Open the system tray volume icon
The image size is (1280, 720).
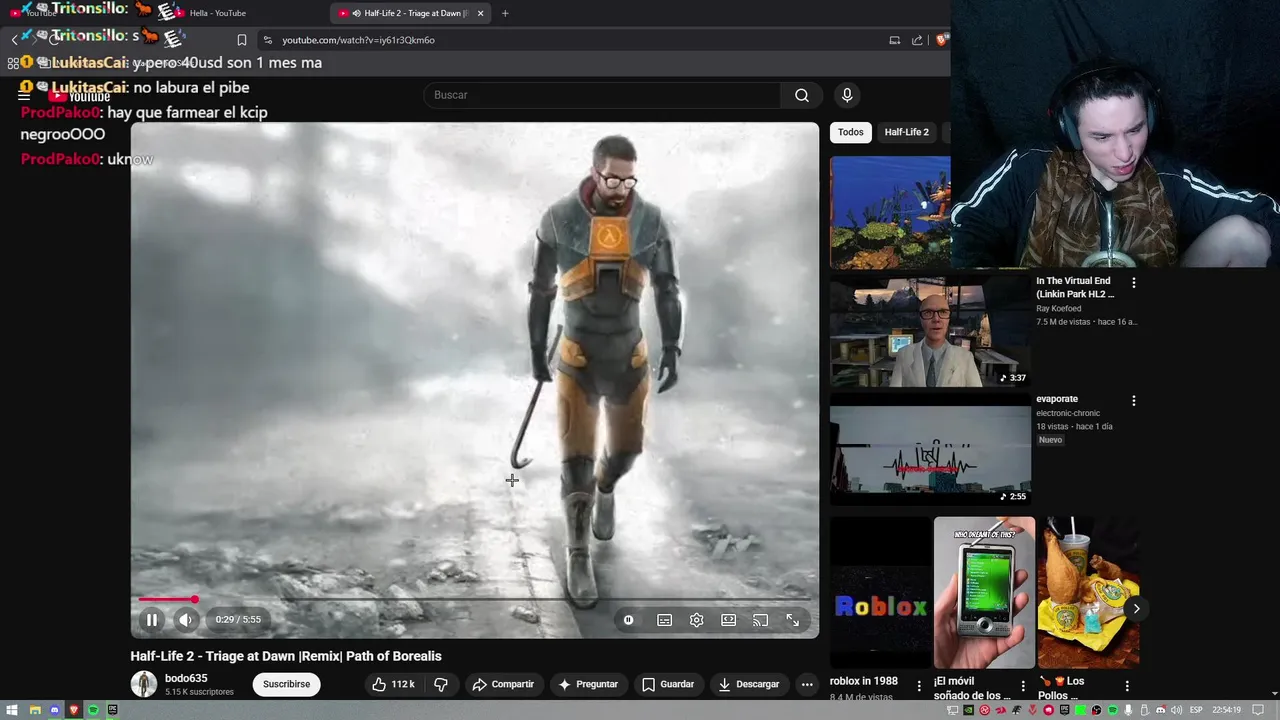point(1177,710)
